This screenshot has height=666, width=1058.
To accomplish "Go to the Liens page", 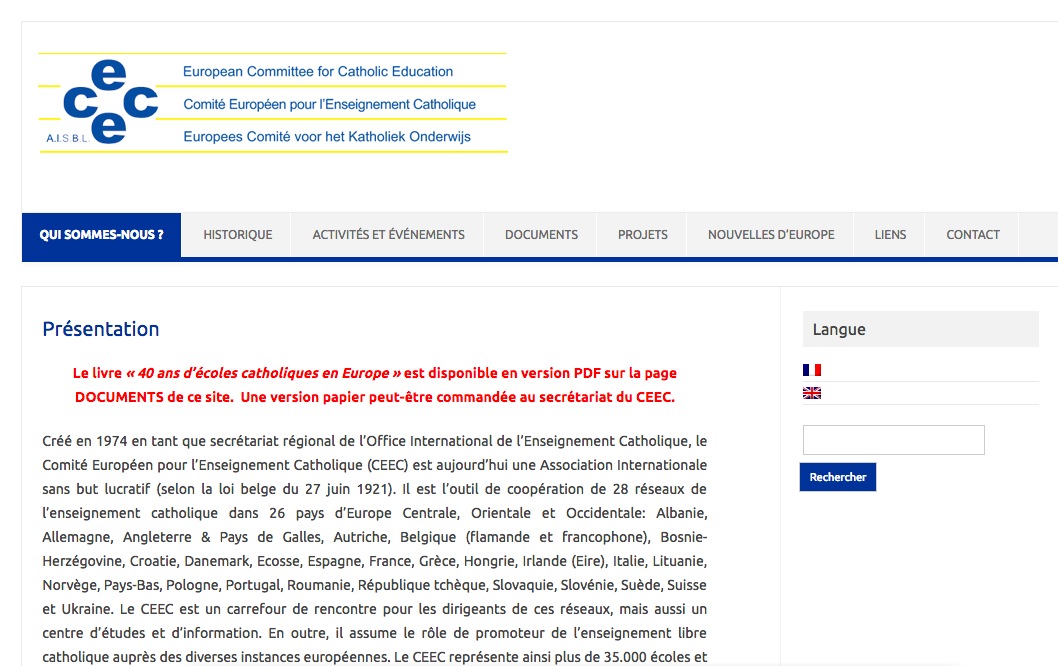I will click(890, 235).
